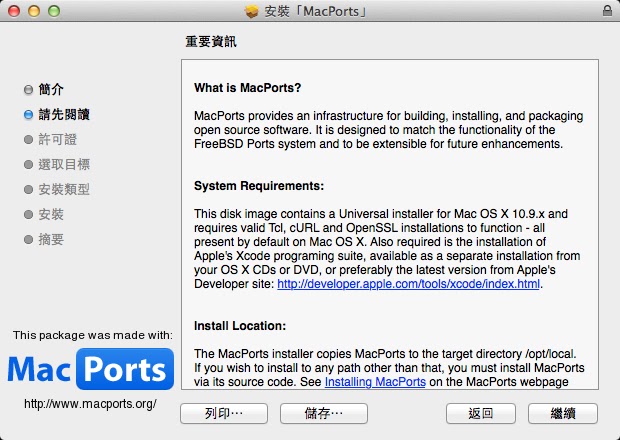Click the 'What is MacPorts?' heading
620x440 pixels.
pos(248,87)
